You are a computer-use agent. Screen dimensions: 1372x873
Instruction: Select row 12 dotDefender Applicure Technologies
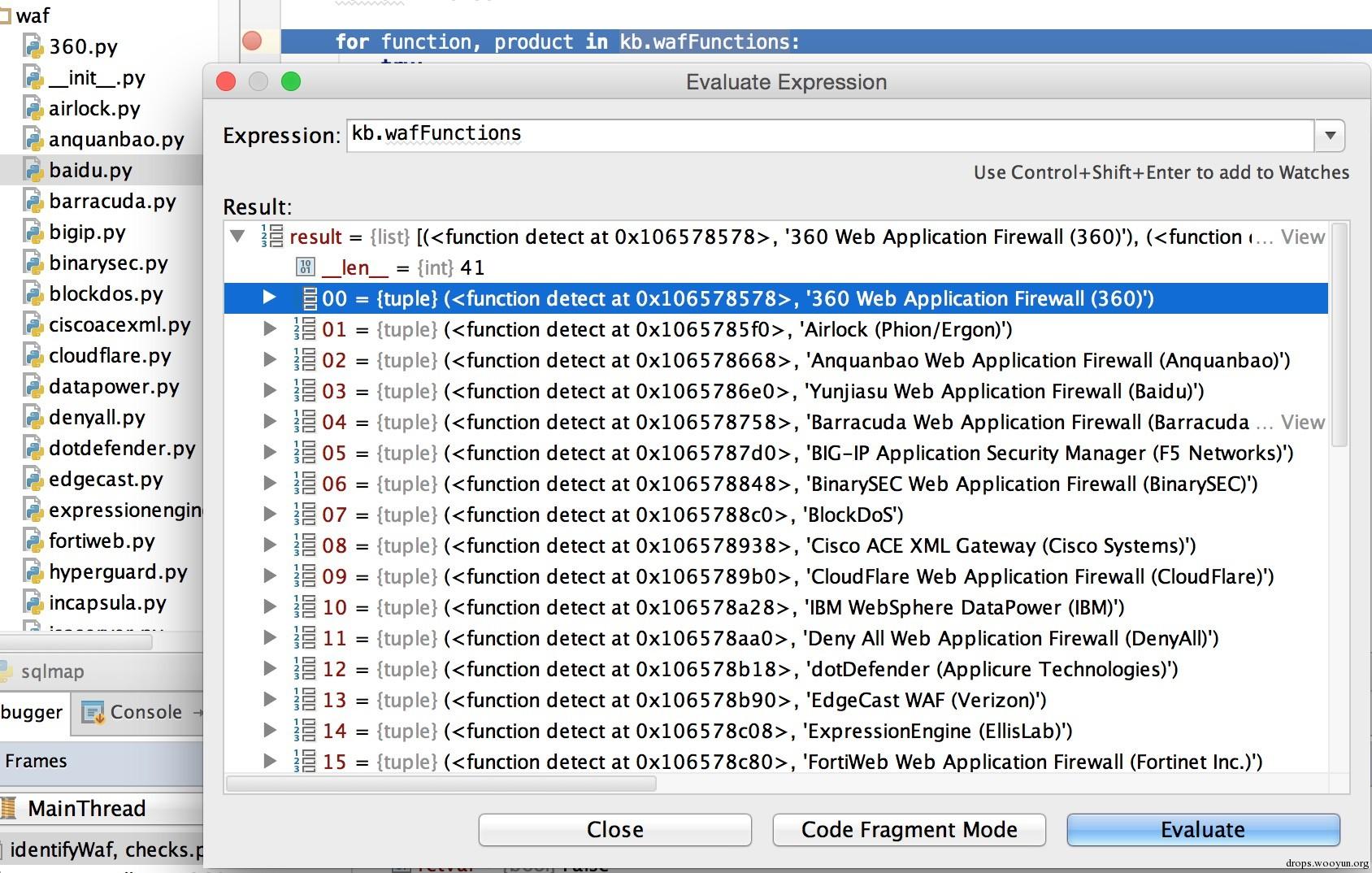tap(775, 669)
